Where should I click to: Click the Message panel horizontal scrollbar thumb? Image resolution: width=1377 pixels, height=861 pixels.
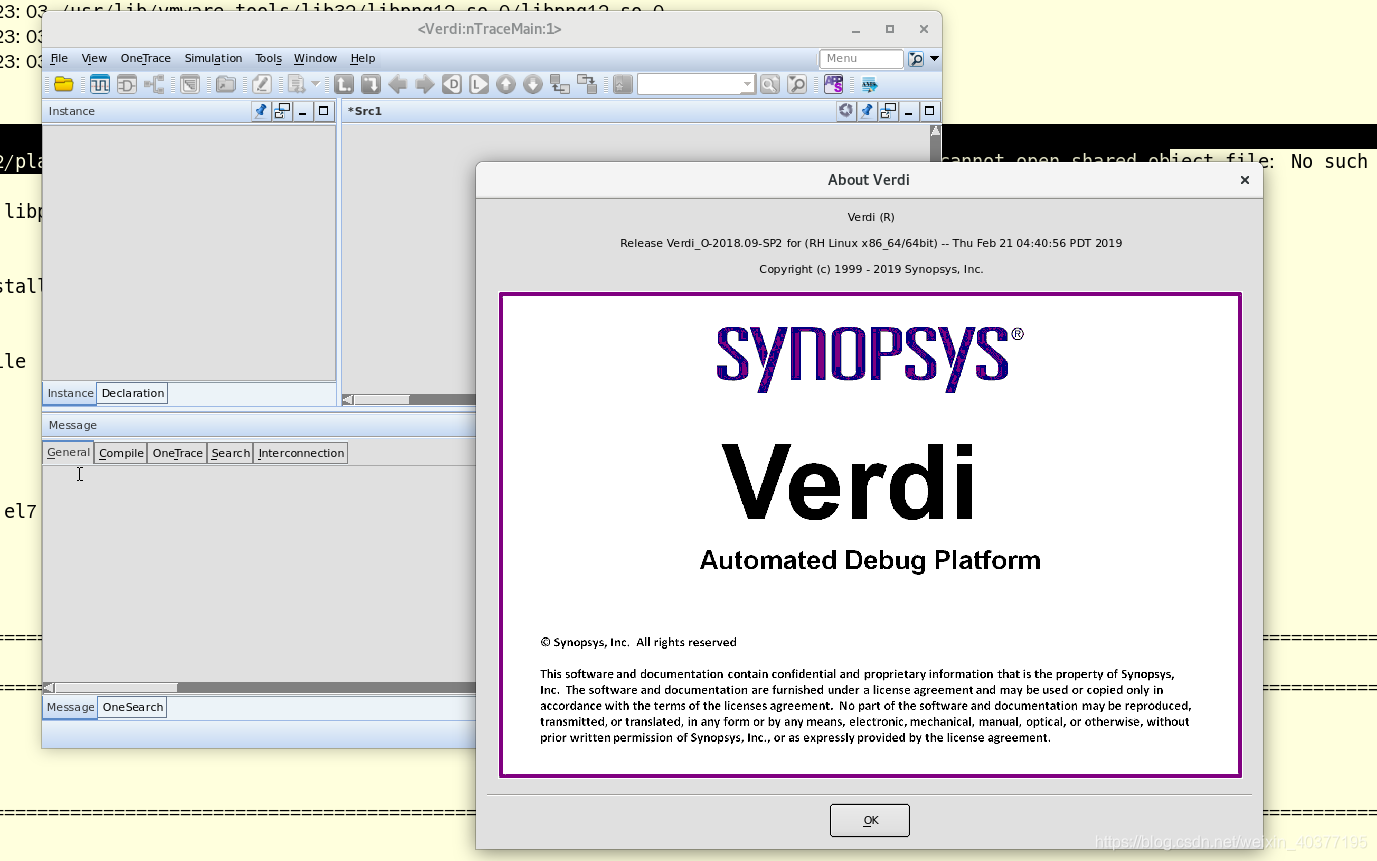[116, 688]
